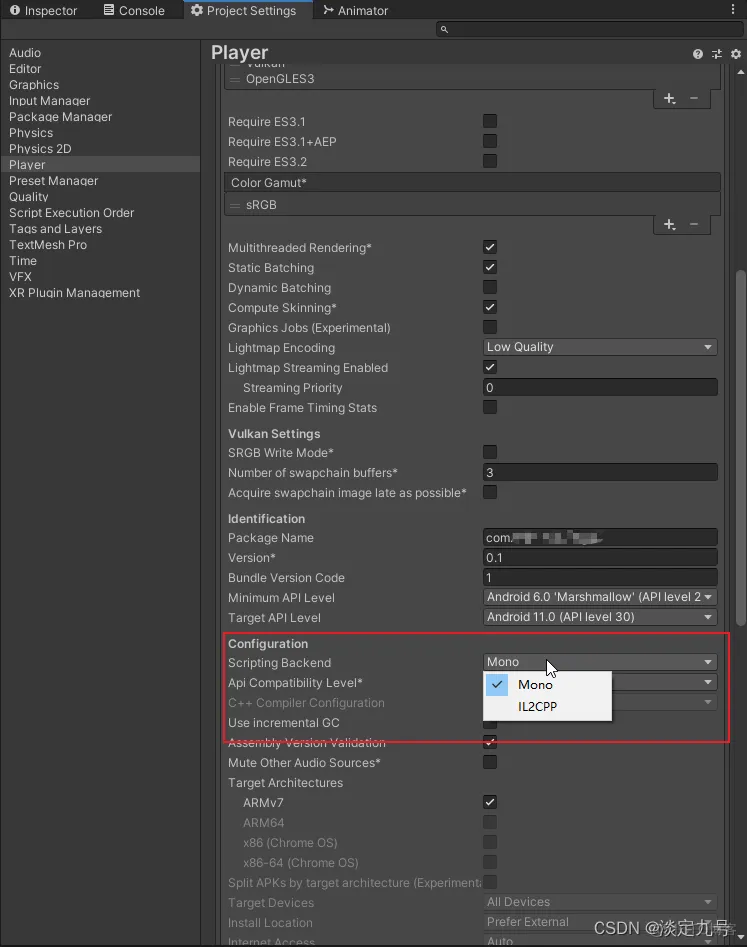Click the Streaming Priority value field
Screen dimensions: 747x947
coord(600,387)
